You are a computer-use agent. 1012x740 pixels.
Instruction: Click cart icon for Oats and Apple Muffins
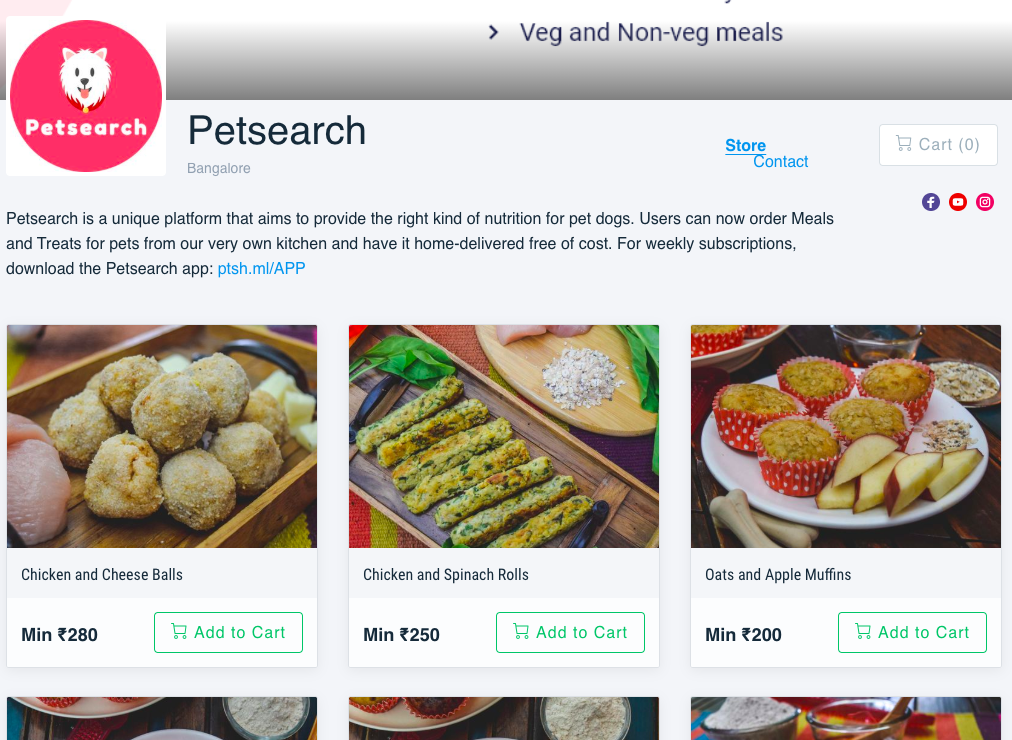click(864, 632)
